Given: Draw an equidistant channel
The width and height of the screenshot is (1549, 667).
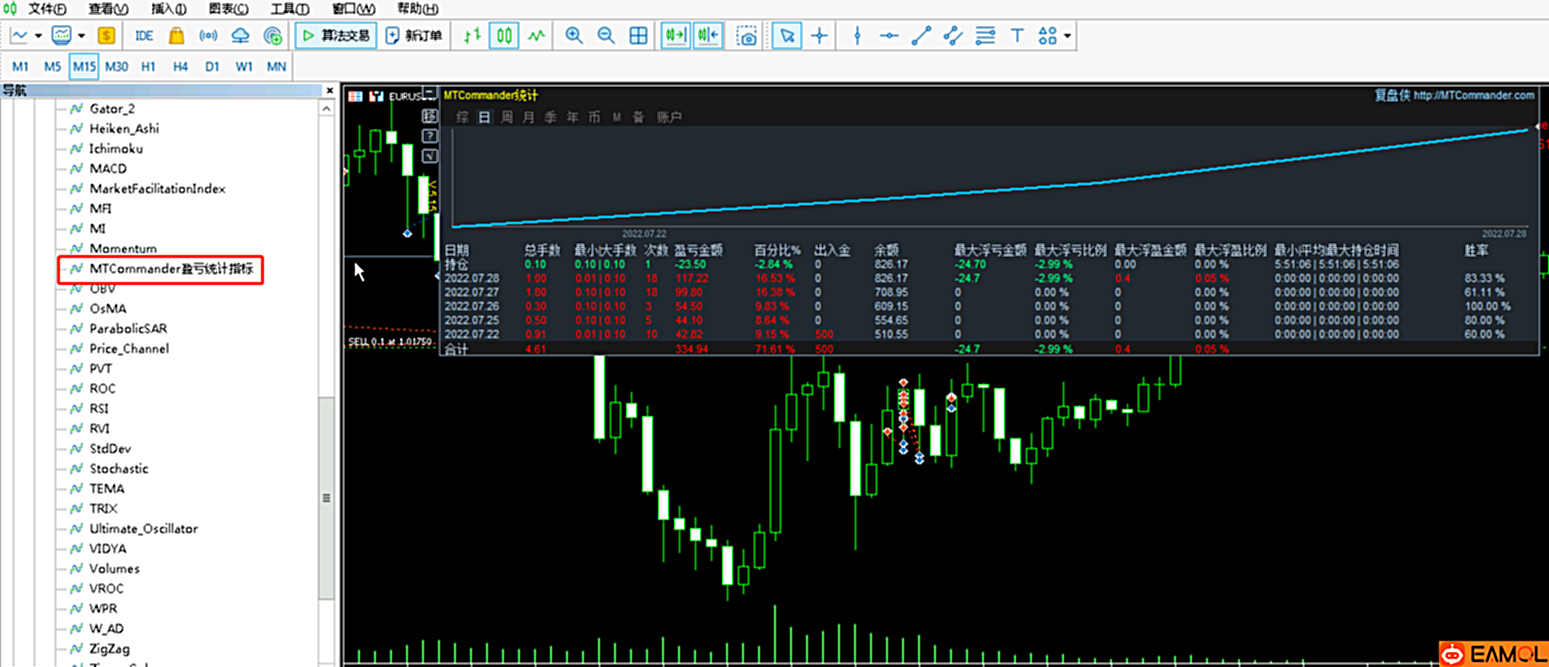Looking at the screenshot, I should [953, 36].
